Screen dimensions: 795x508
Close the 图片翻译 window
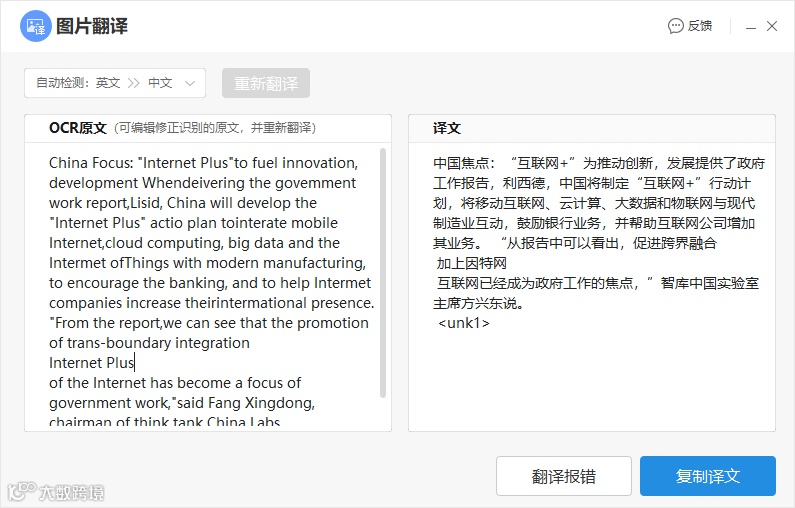pos(772,26)
